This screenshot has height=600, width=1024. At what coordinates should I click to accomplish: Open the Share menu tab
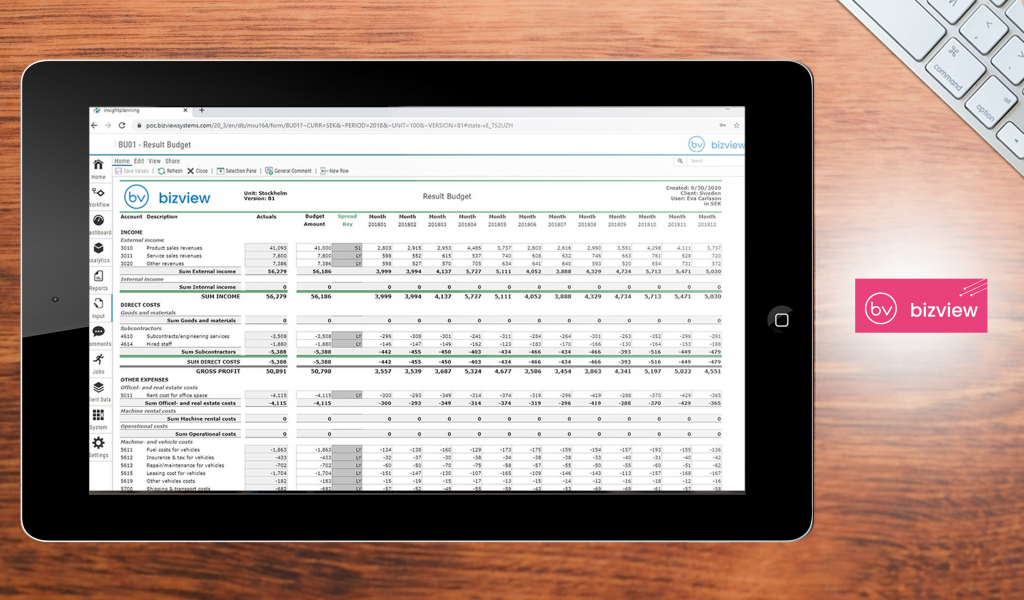point(172,161)
